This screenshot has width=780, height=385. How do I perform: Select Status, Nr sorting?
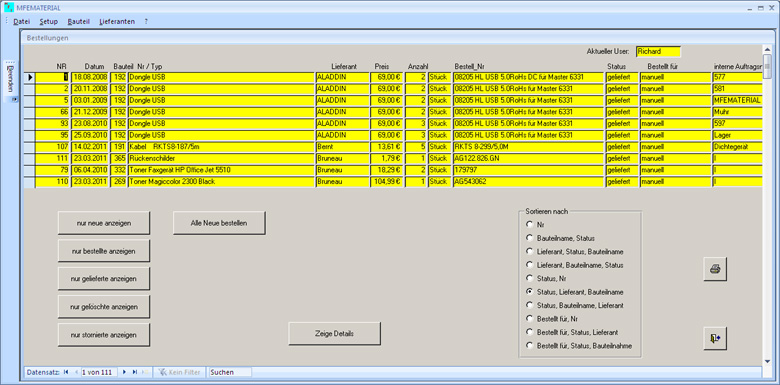[529, 278]
